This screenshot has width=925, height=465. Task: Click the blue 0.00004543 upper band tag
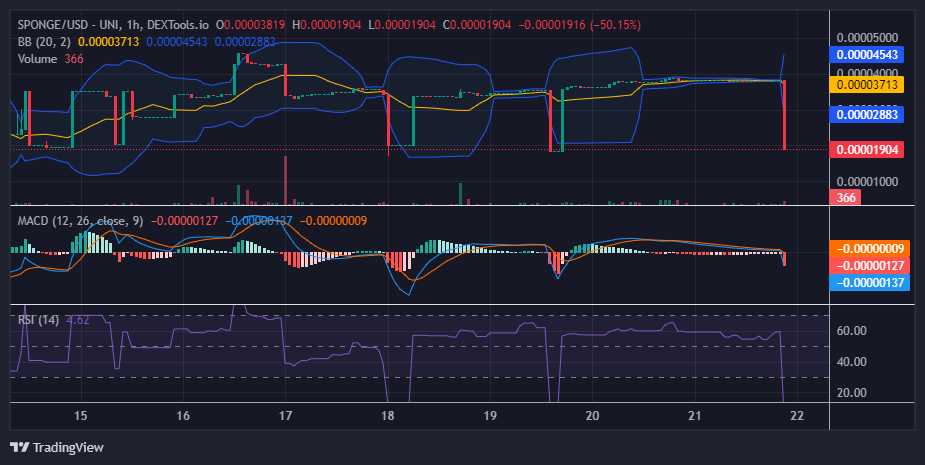(867, 55)
